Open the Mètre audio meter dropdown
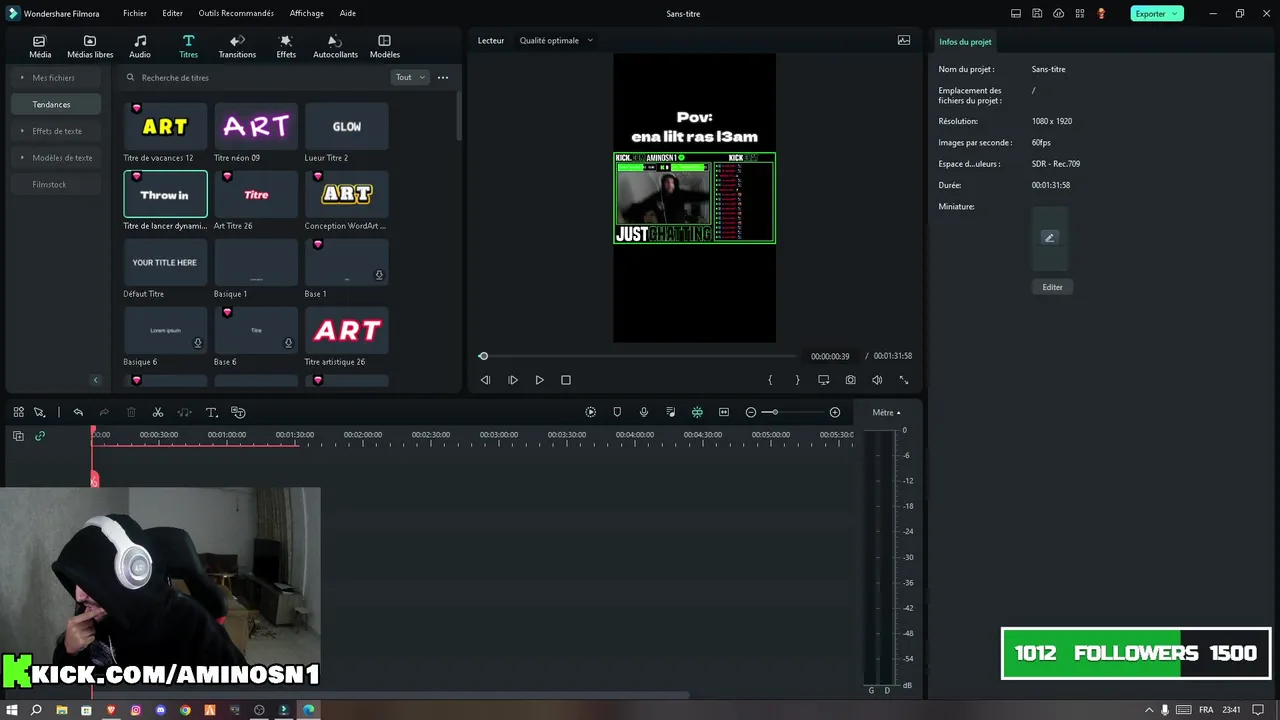 point(886,412)
